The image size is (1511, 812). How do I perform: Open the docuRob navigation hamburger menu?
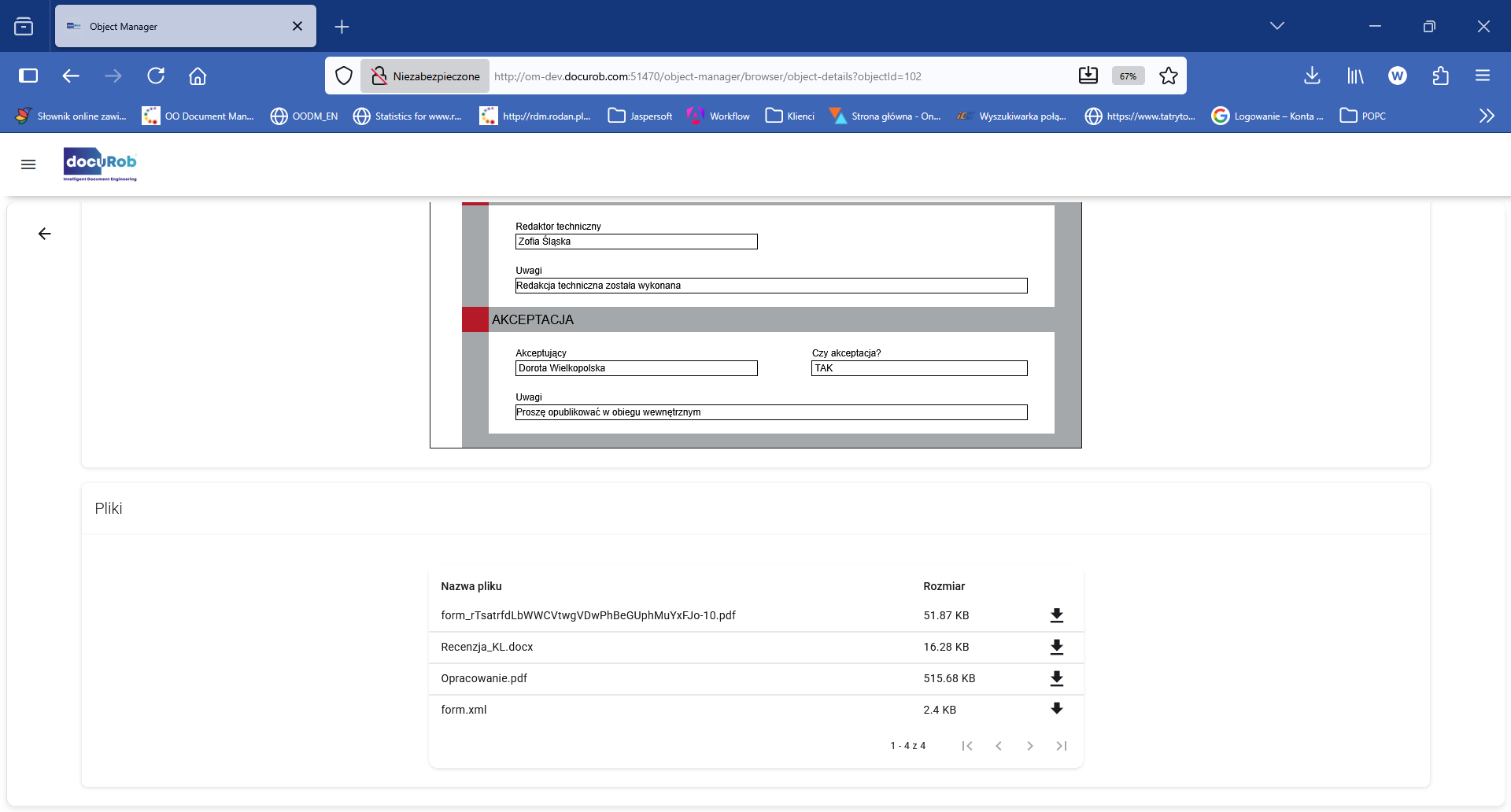click(x=28, y=164)
